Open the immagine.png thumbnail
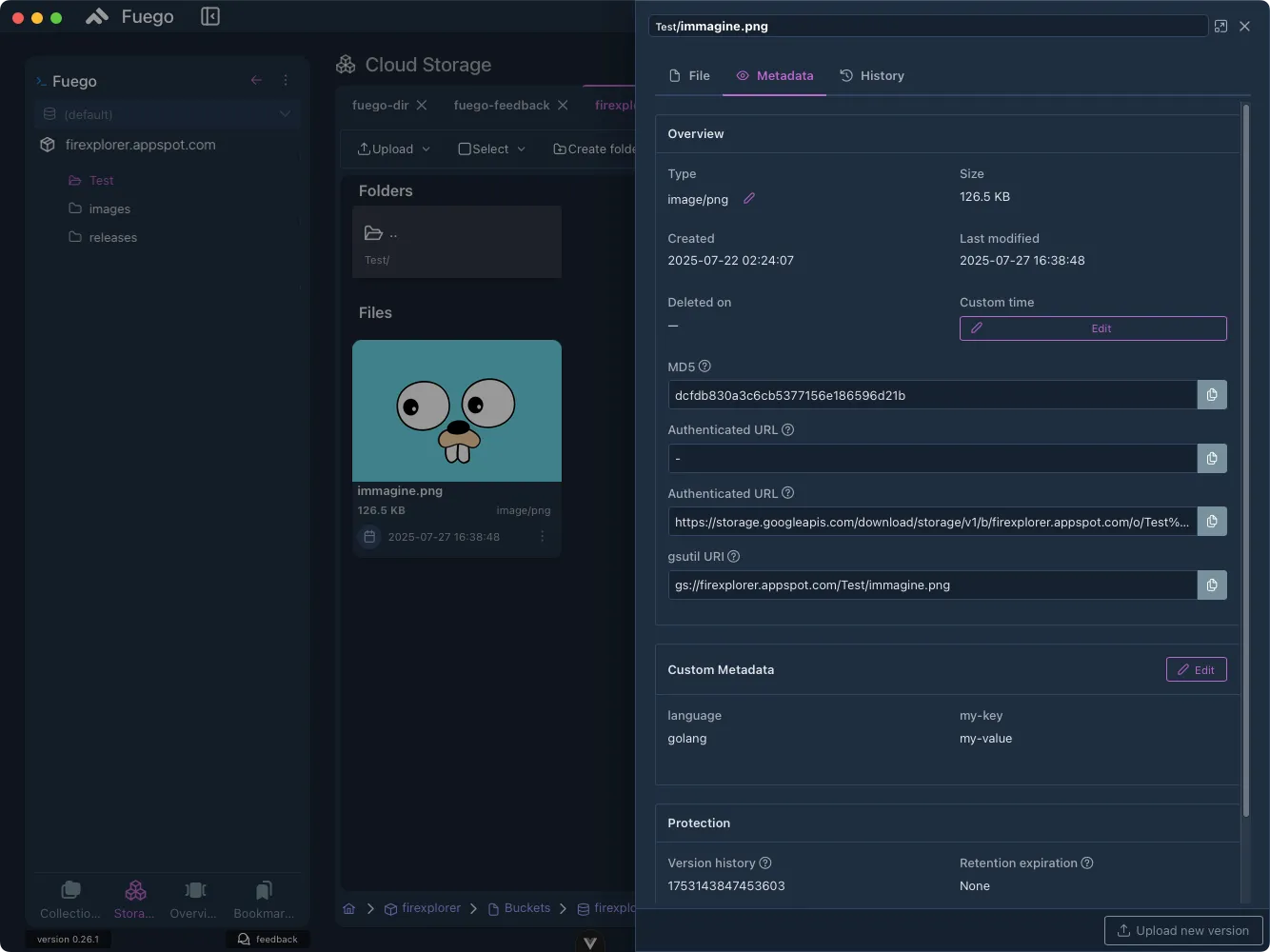Screen dimensions: 1270x952 pos(456,410)
